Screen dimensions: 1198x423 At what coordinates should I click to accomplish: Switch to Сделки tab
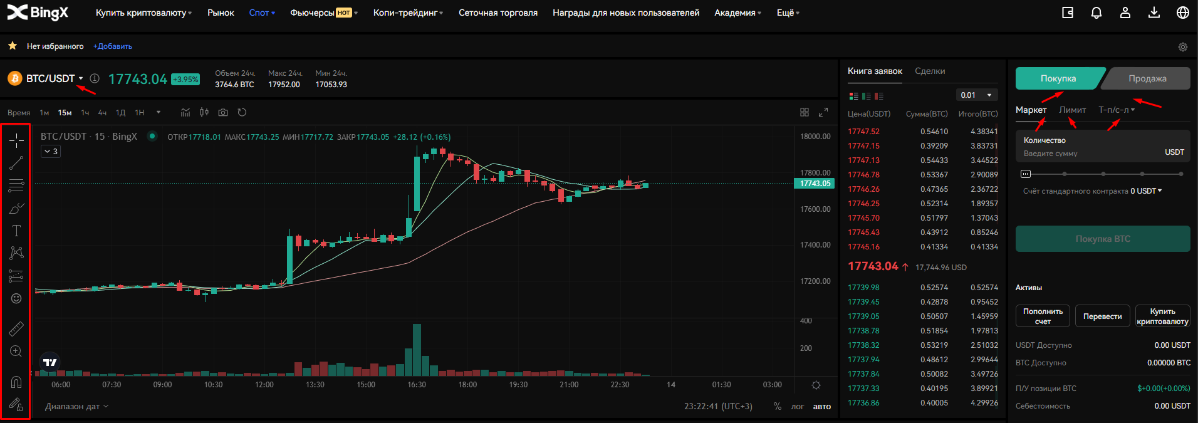[930, 71]
